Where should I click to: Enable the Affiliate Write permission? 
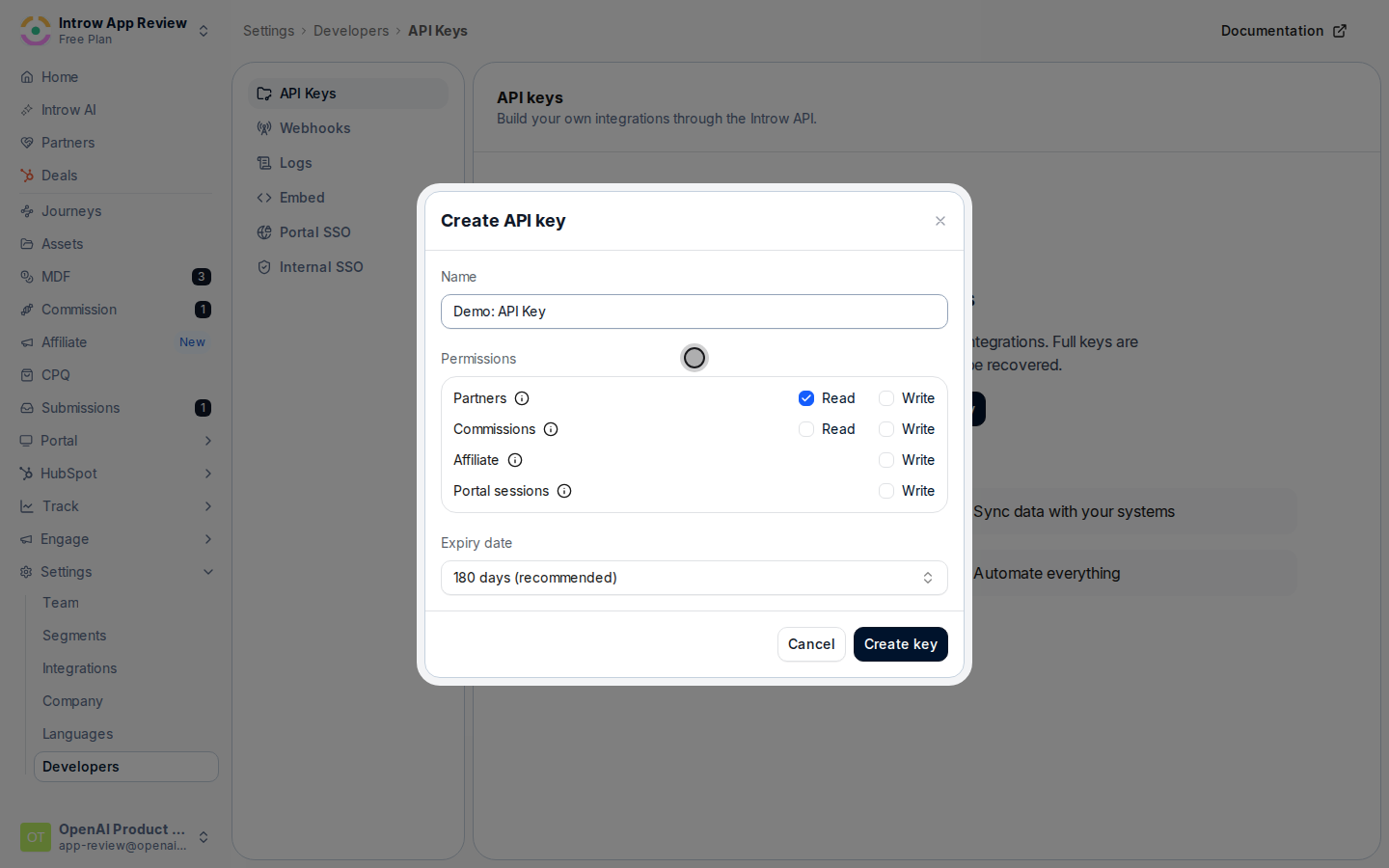[886, 460]
